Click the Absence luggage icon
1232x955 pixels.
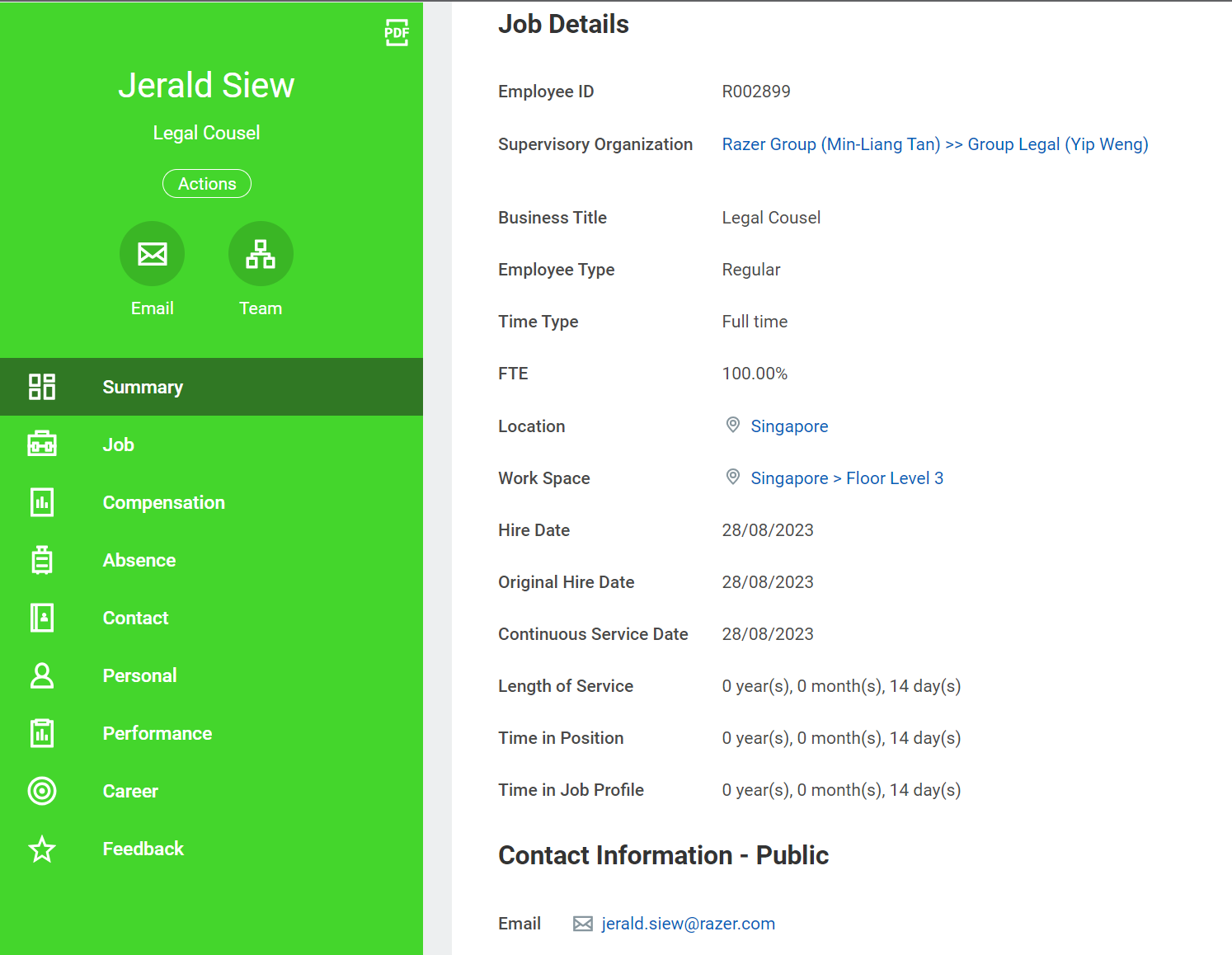point(42,560)
